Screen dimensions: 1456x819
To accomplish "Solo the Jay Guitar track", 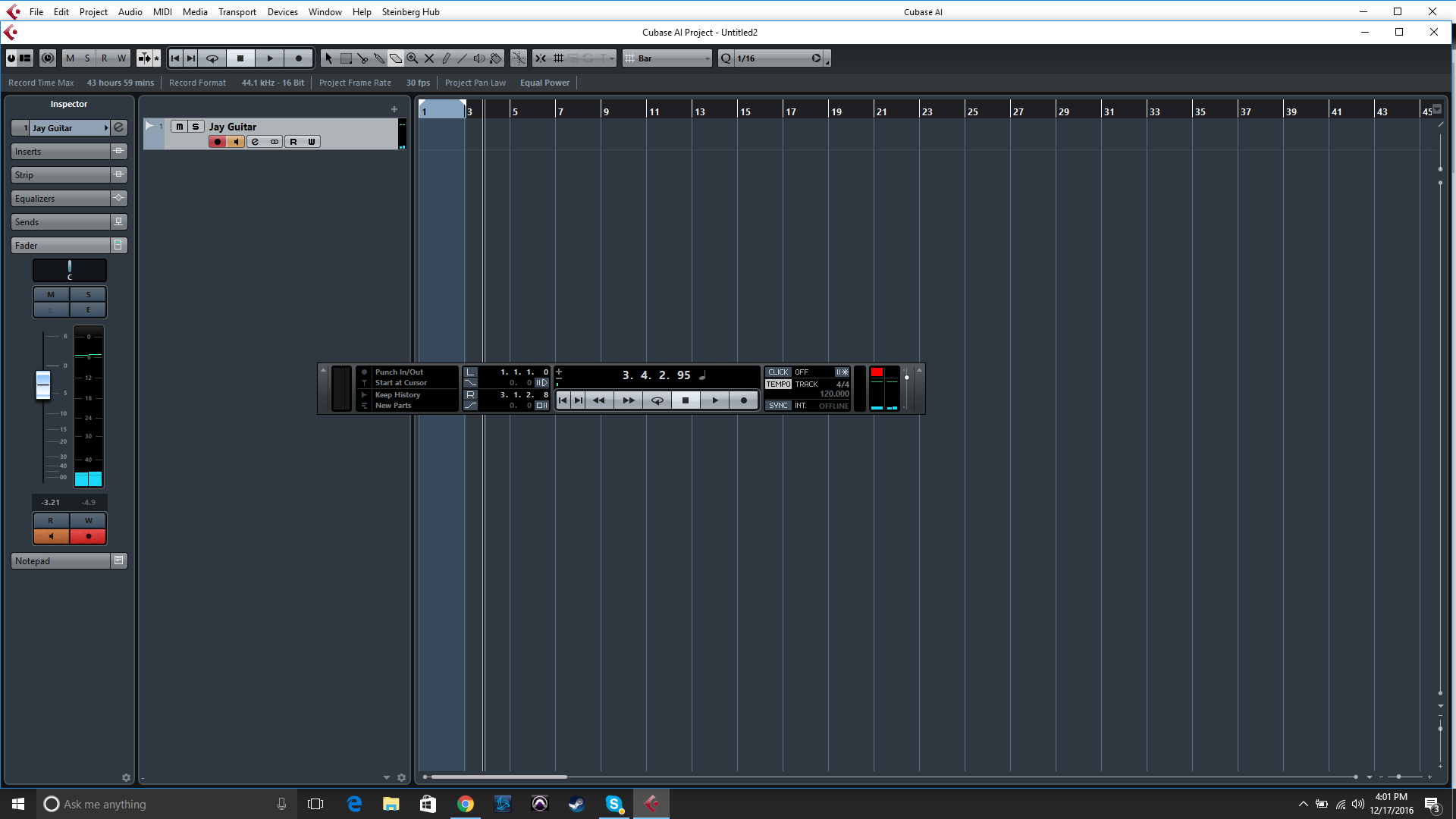I will pyautogui.click(x=196, y=127).
